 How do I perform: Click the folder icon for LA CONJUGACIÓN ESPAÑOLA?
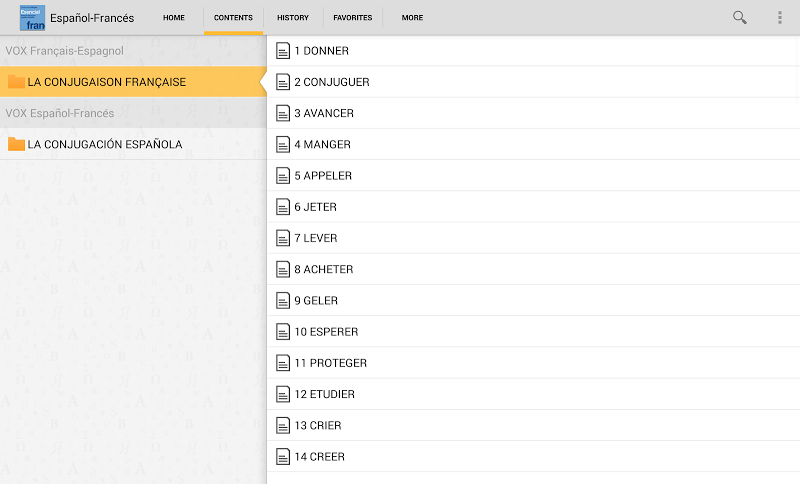(x=16, y=144)
